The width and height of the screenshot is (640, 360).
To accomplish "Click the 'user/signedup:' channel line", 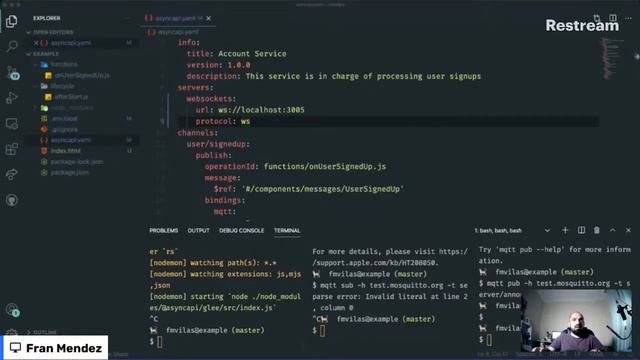I will 218,144.
